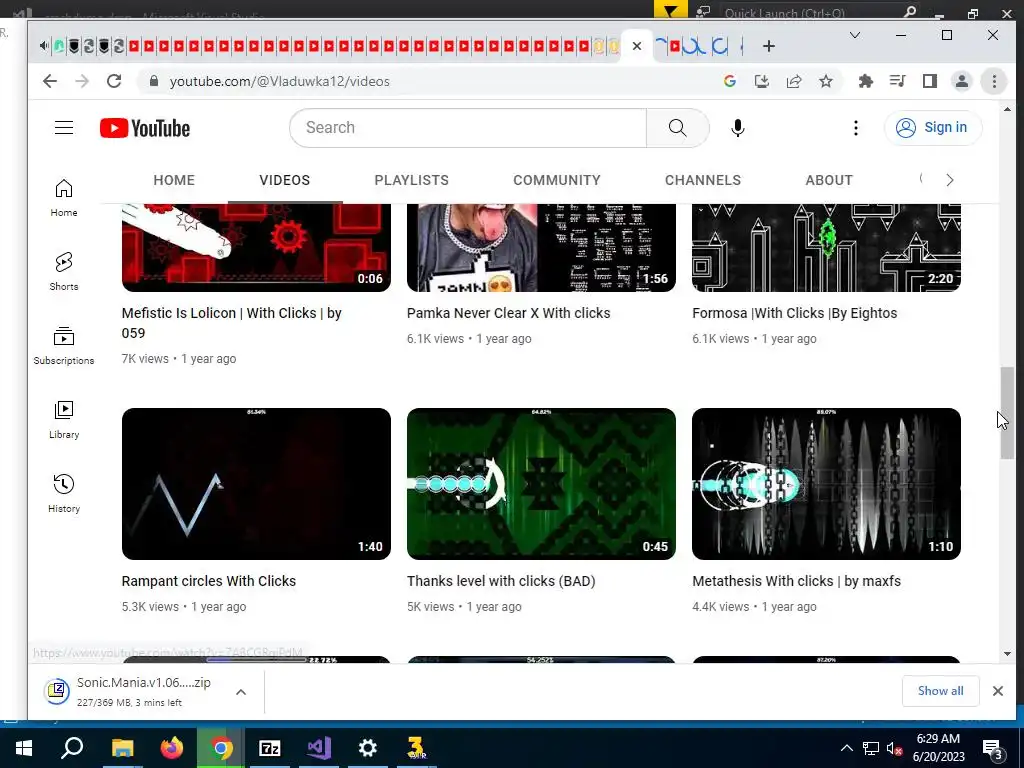Open COMMUNITY channel tab

click(x=556, y=180)
